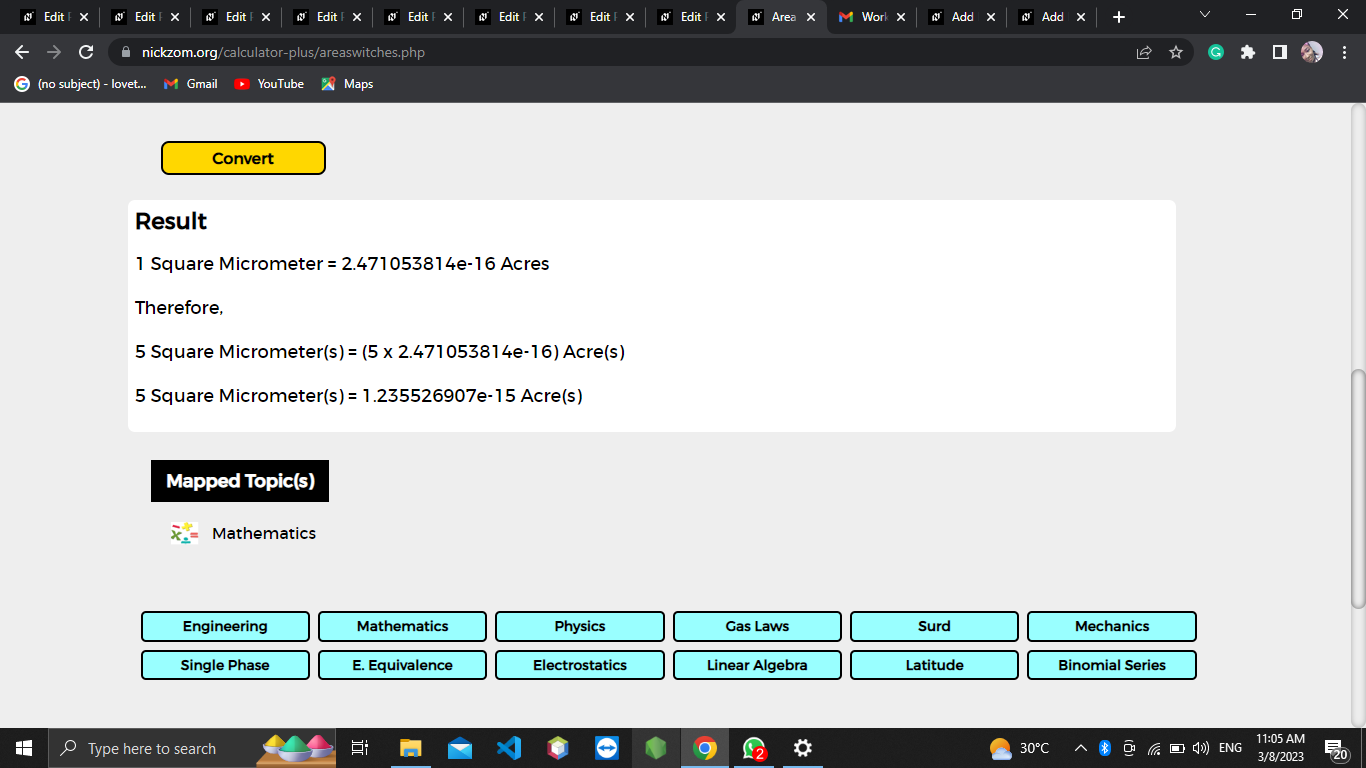Open the Physics topic button
1366x768 pixels.
pos(580,626)
